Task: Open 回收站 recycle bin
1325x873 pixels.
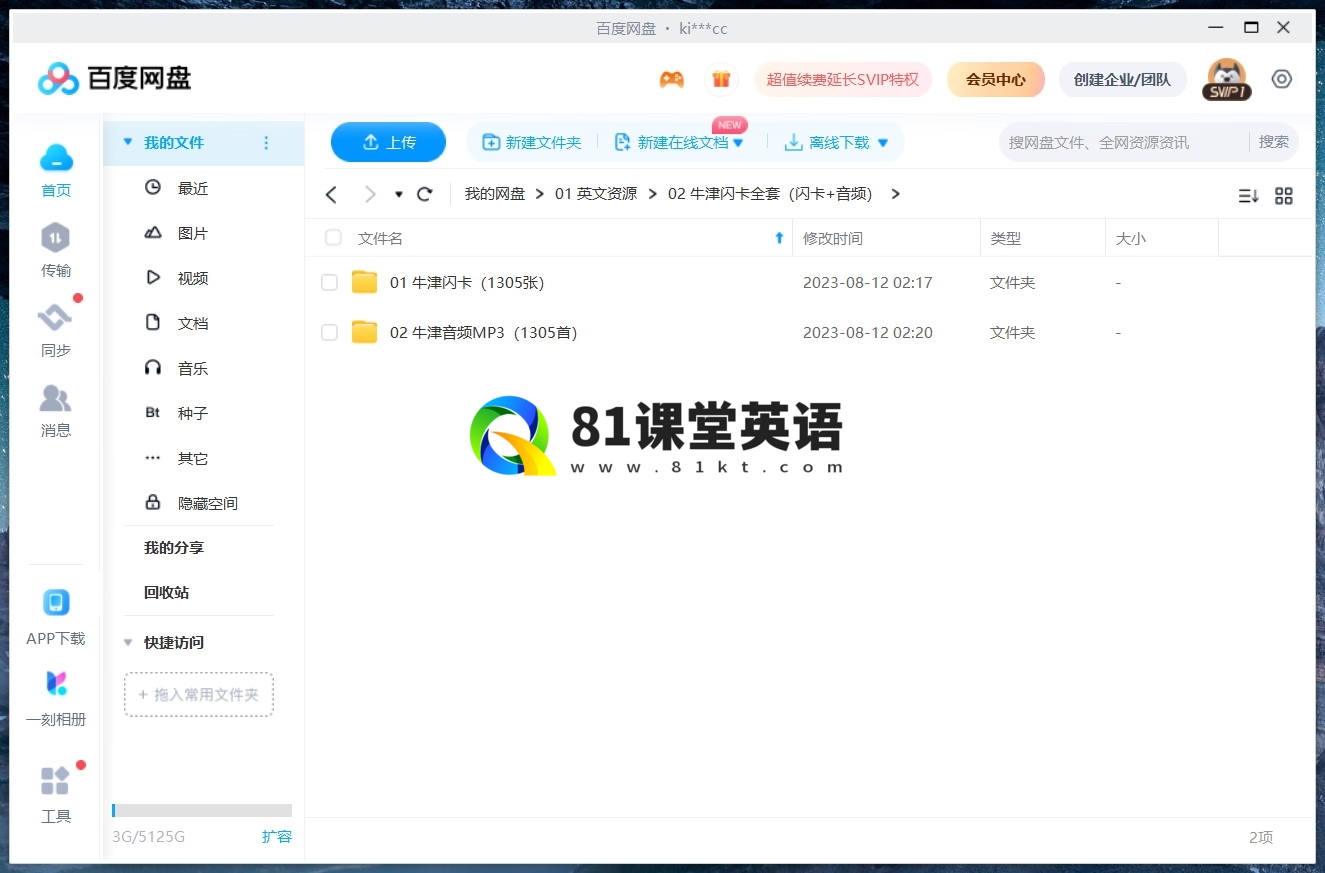Action: [x=166, y=592]
